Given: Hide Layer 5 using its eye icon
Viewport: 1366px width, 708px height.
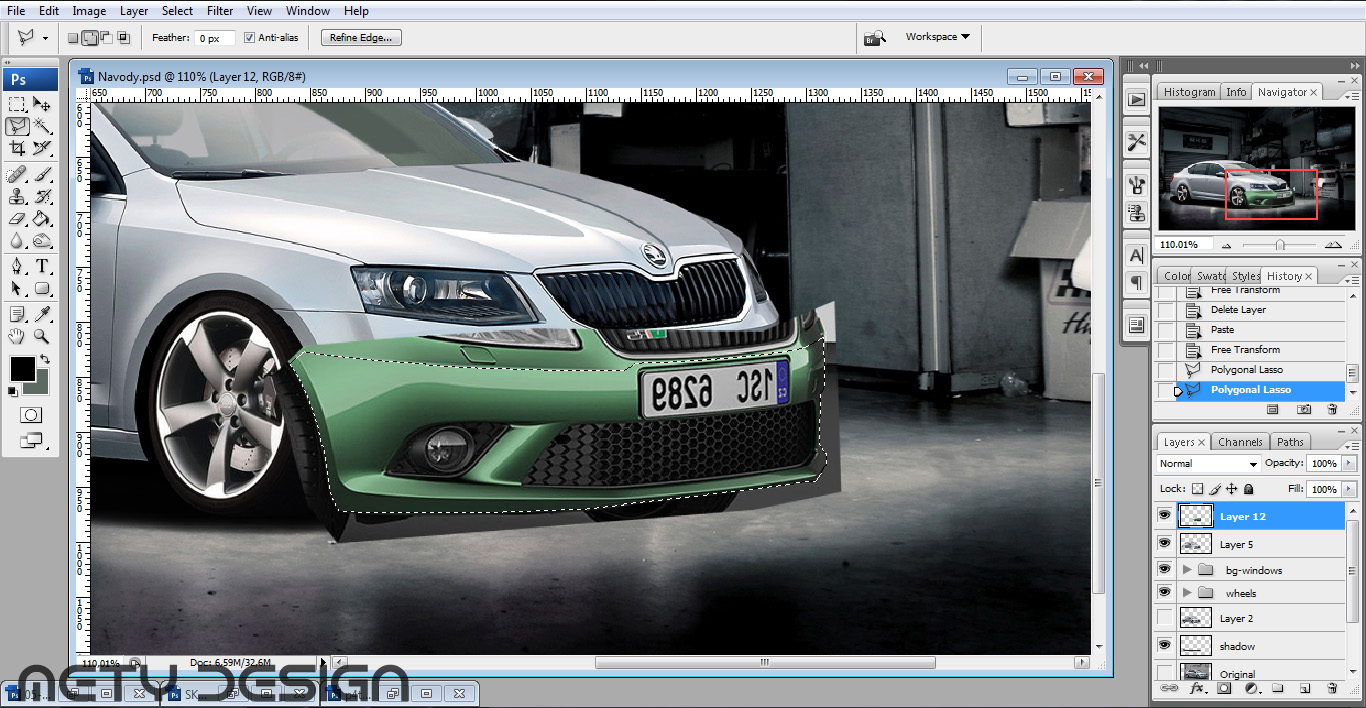Looking at the screenshot, I should coord(1164,544).
